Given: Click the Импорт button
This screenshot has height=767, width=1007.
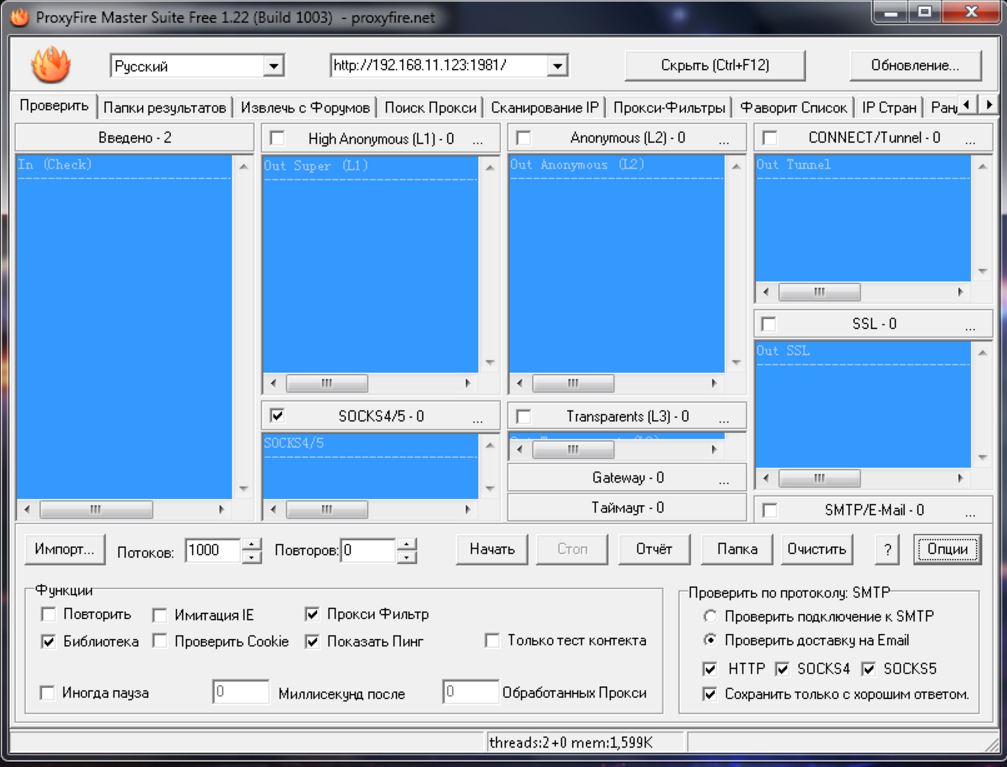Looking at the screenshot, I should tap(64, 550).
